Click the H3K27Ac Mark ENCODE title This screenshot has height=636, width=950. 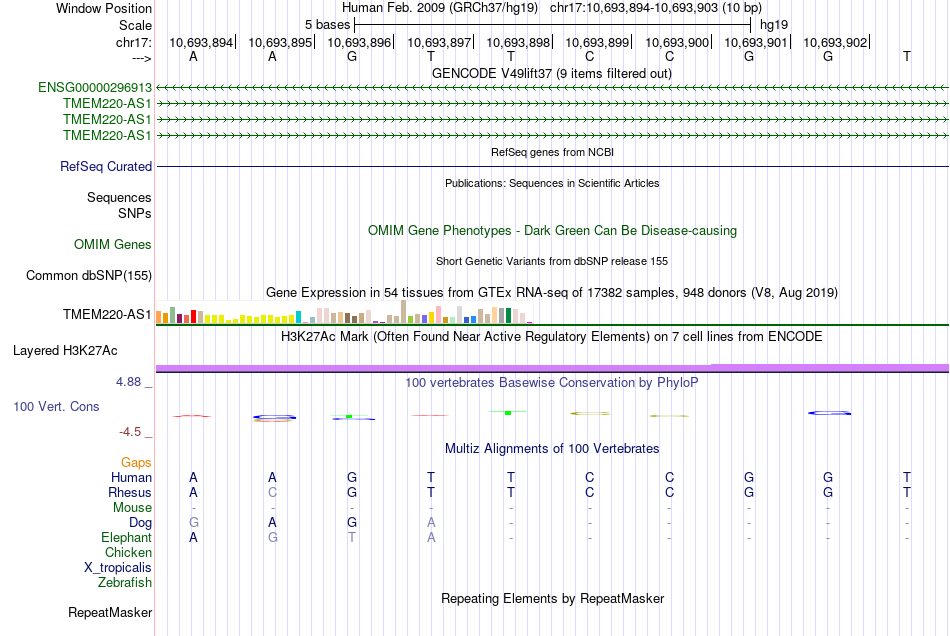click(552, 337)
